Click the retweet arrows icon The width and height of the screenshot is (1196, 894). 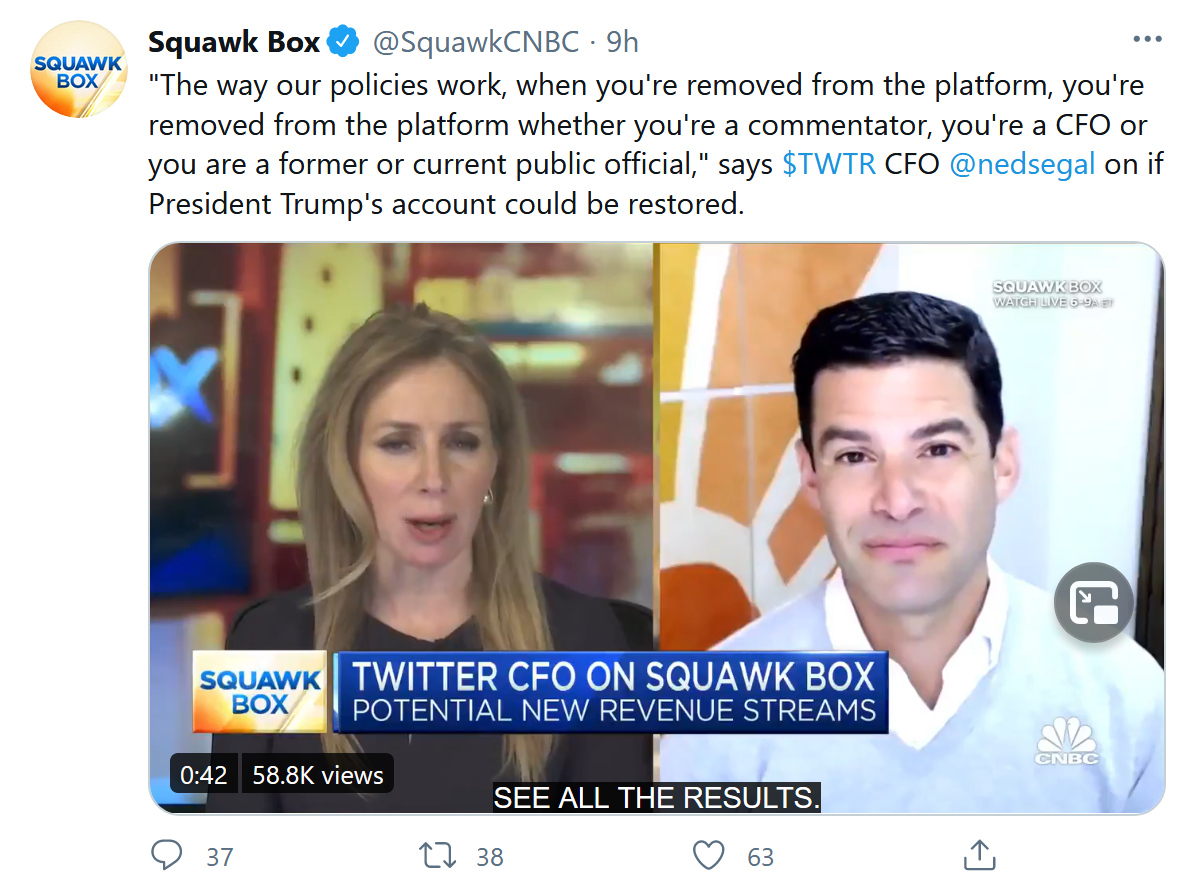click(437, 855)
